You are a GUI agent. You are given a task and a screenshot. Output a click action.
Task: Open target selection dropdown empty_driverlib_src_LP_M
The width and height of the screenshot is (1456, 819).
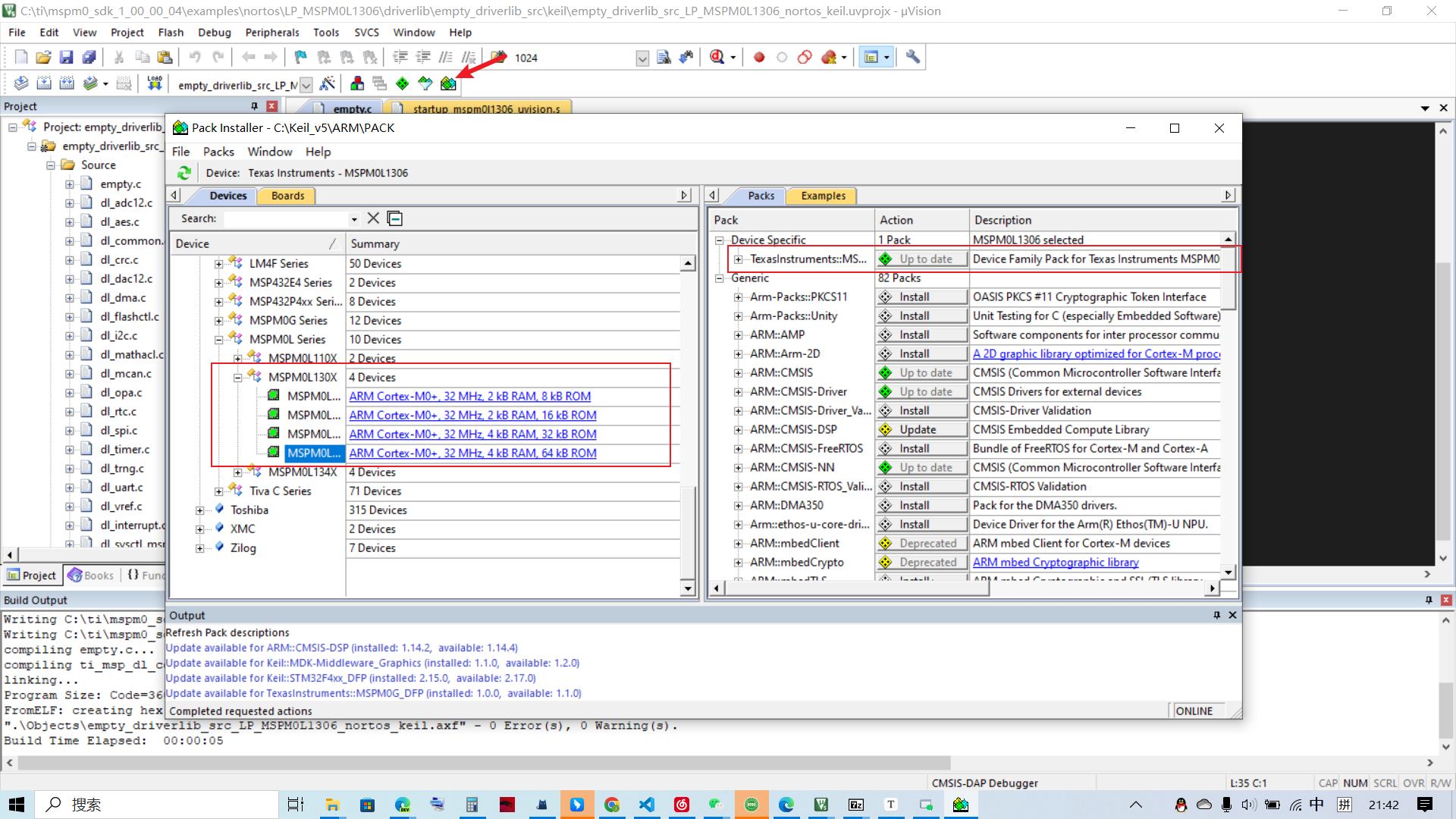click(x=306, y=85)
